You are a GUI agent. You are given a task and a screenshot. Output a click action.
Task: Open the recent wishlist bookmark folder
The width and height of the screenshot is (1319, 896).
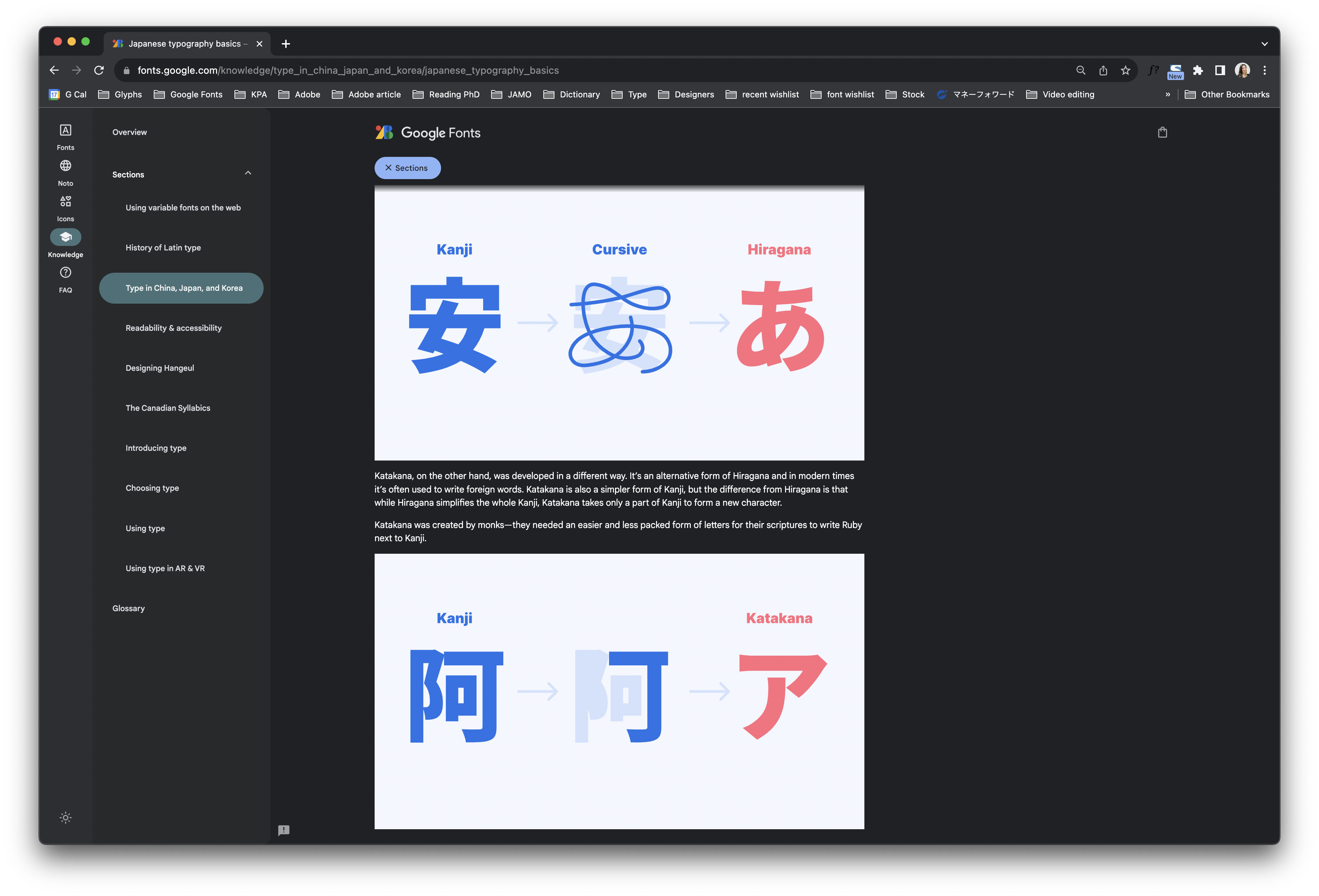762,94
